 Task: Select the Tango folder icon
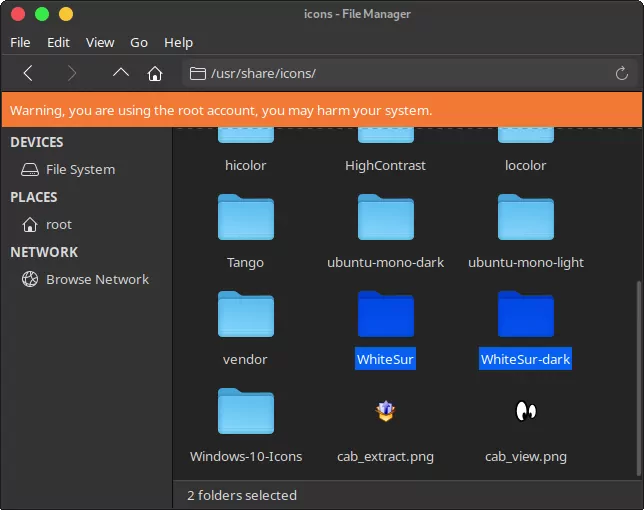(x=246, y=216)
